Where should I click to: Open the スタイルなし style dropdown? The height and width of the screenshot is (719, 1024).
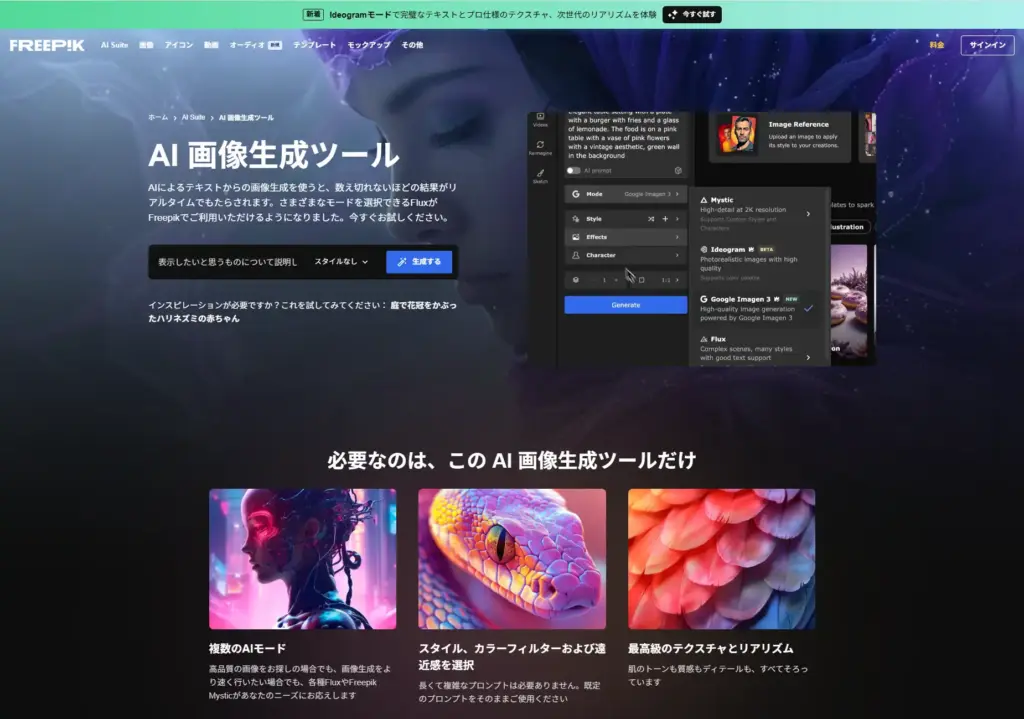342,262
